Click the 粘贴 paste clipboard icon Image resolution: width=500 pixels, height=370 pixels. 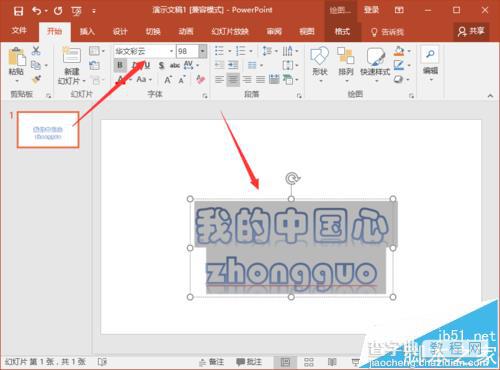point(17,57)
